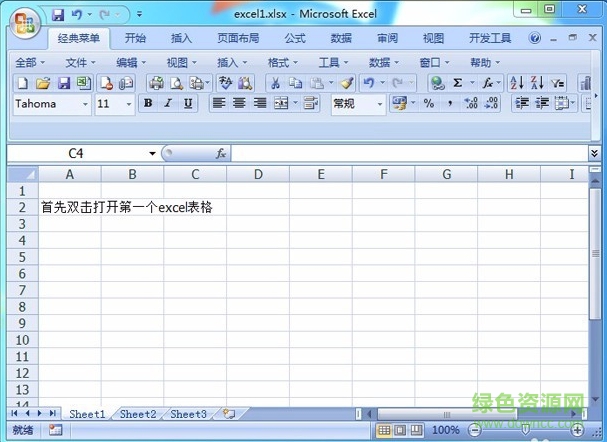Open the Paste options dropdown arrow
This screenshot has width=607, height=442.
click(331, 83)
